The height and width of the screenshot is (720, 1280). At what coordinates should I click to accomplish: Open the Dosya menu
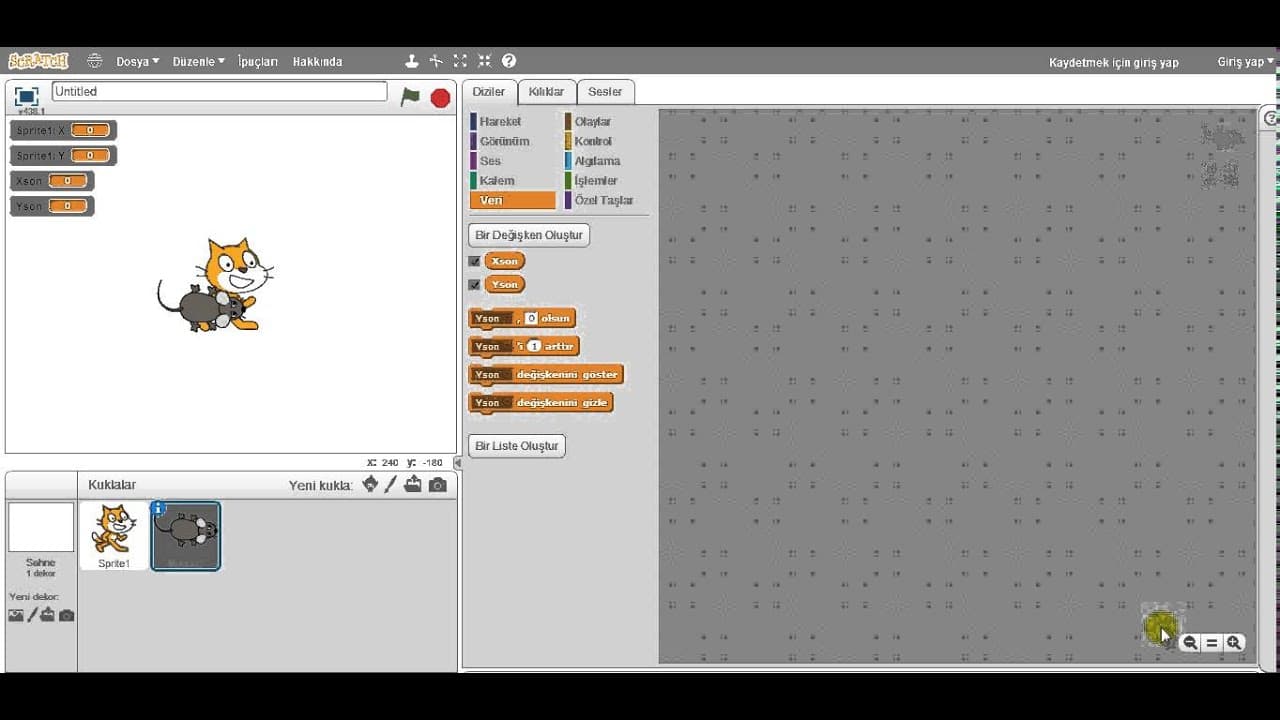pos(137,61)
